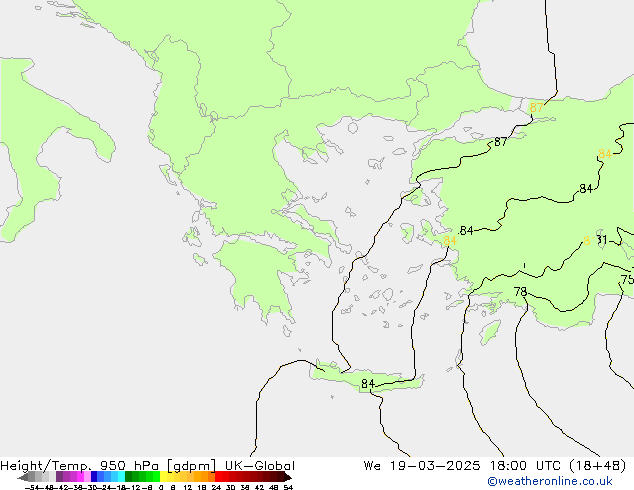Click the '78' contour label in southern Turkey

pos(520,291)
